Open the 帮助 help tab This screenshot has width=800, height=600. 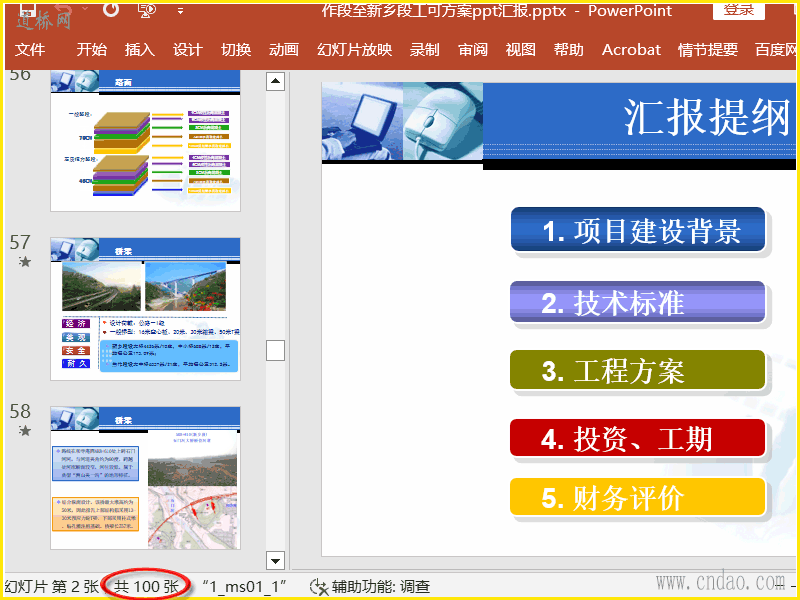(x=569, y=49)
